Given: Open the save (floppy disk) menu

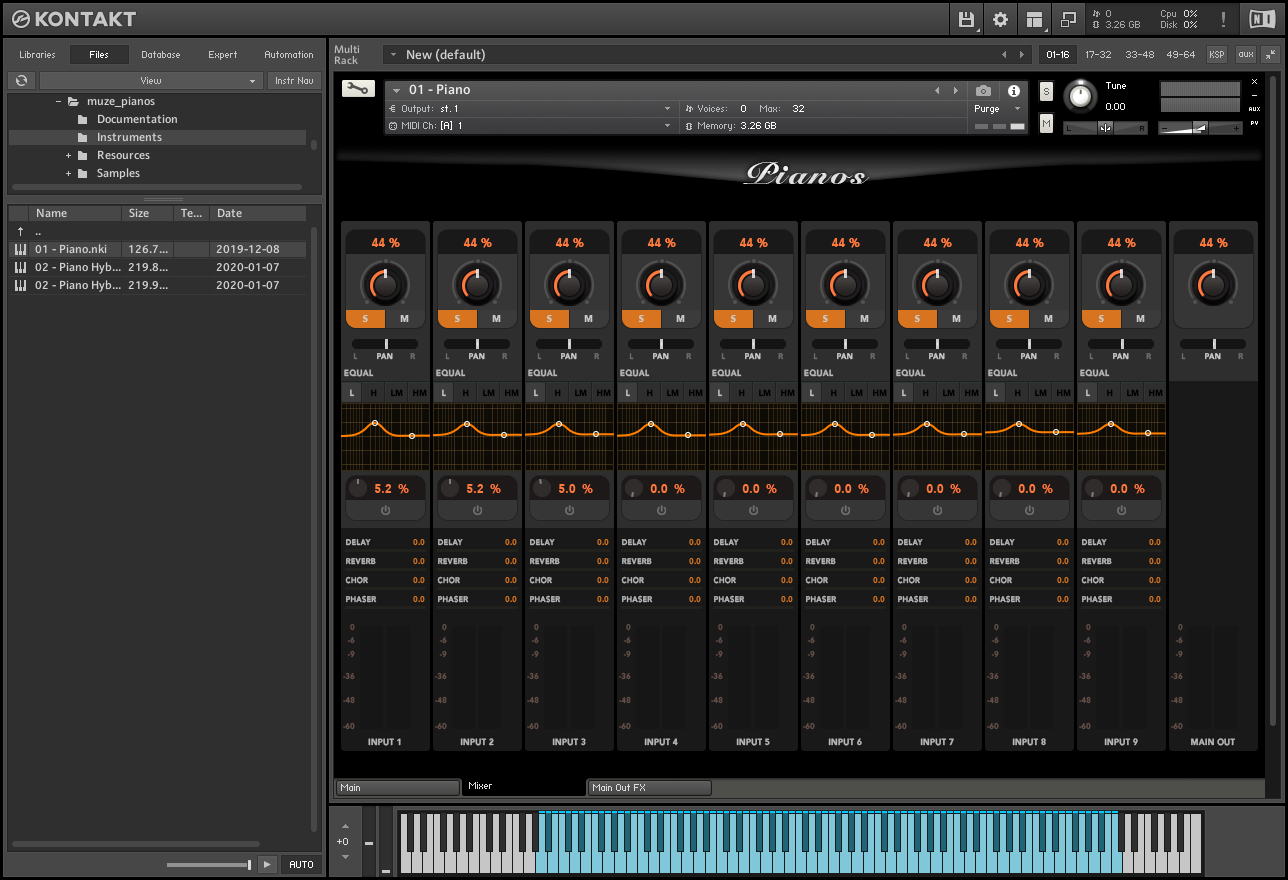Looking at the screenshot, I should tap(966, 19).
